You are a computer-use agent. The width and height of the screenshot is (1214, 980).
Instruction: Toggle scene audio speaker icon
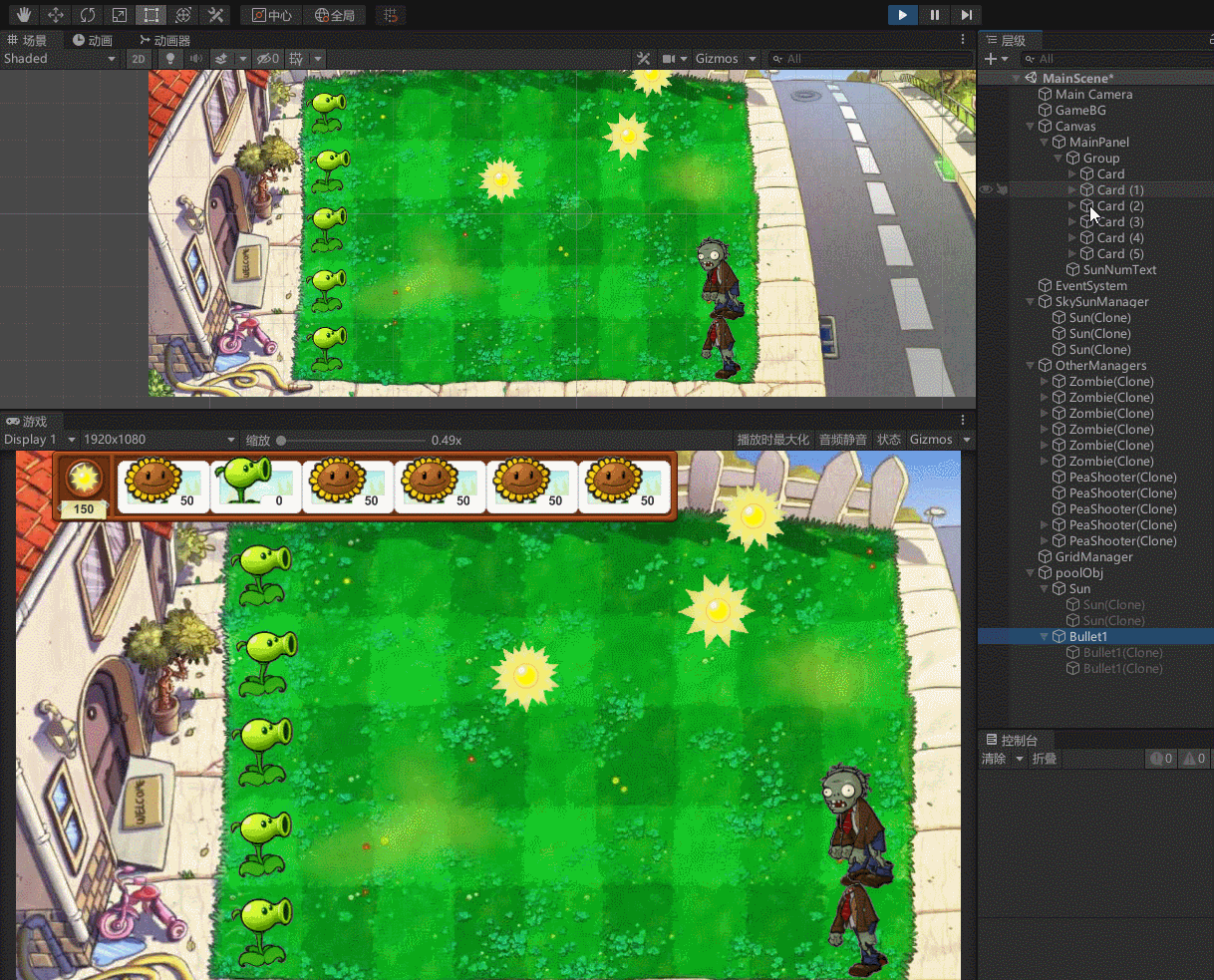coord(196,59)
